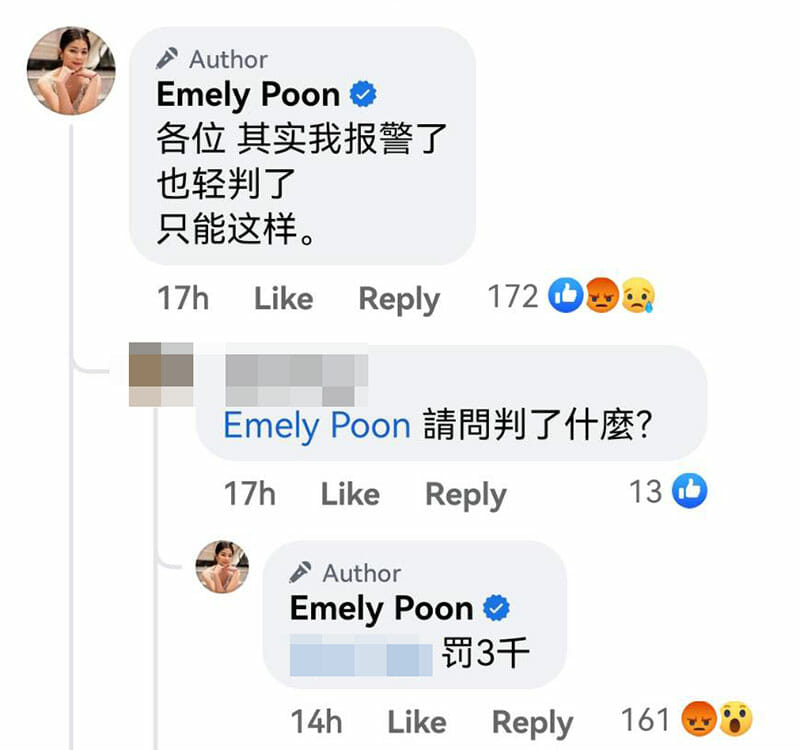Image resolution: width=800 pixels, height=750 pixels.
Task: Click the thumbs-up reaction icon next to 172
Action: pyautogui.click(x=566, y=295)
